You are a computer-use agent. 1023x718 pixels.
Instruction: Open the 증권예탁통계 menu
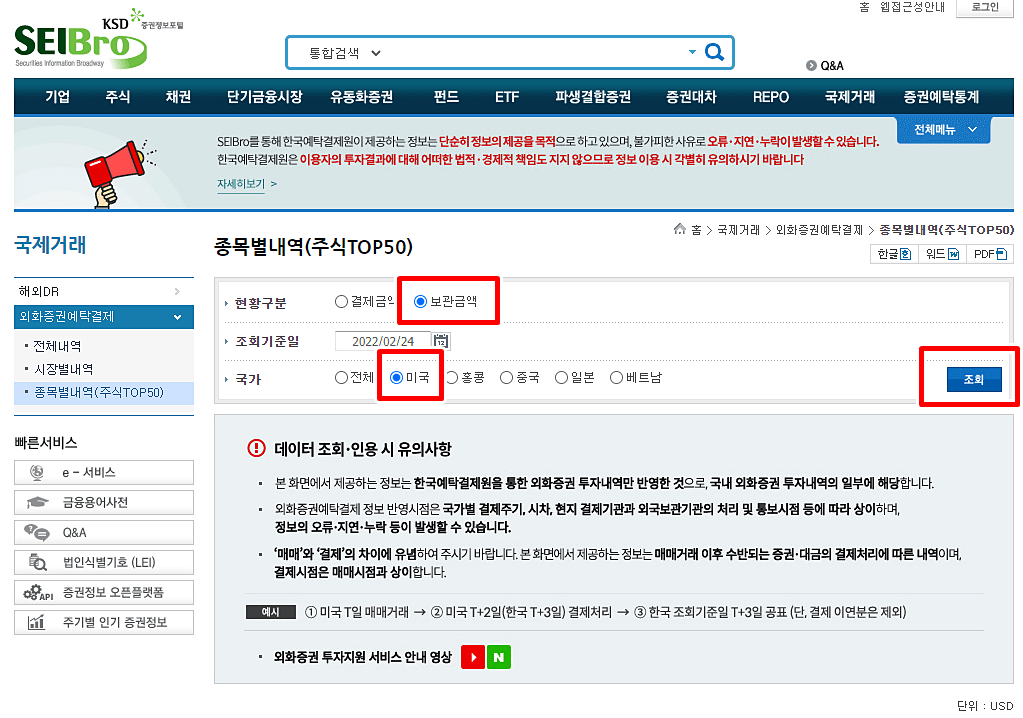pyautogui.click(x=941, y=97)
